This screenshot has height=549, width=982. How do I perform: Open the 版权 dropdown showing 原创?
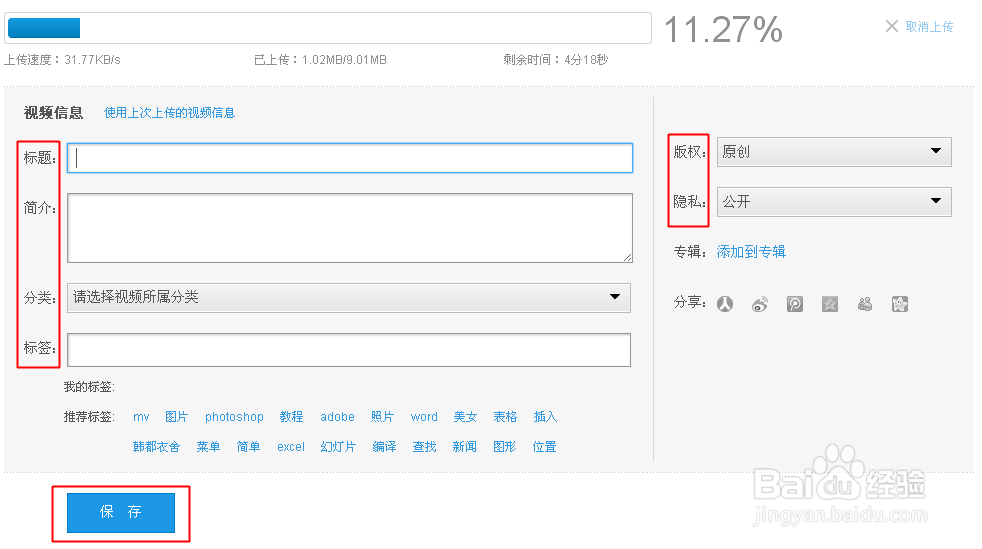(x=834, y=152)
